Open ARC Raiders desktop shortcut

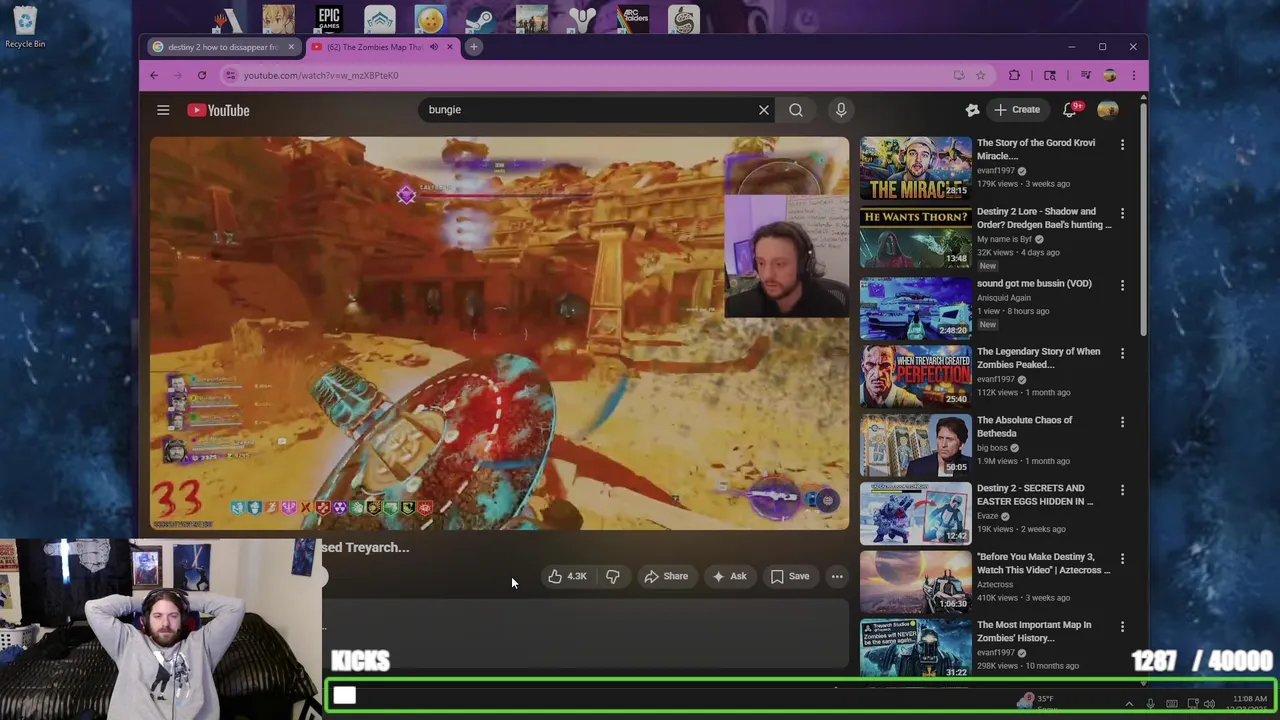pos(633,18)
